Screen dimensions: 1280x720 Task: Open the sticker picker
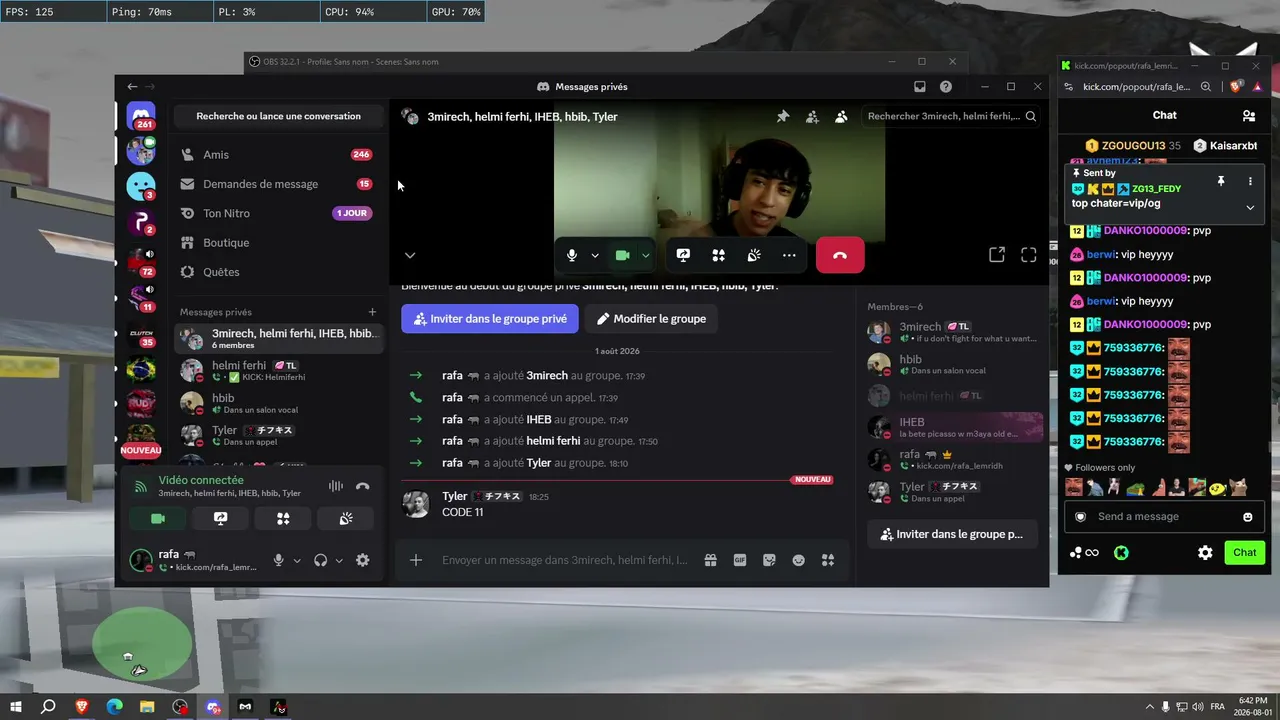(x=769, y=560)
